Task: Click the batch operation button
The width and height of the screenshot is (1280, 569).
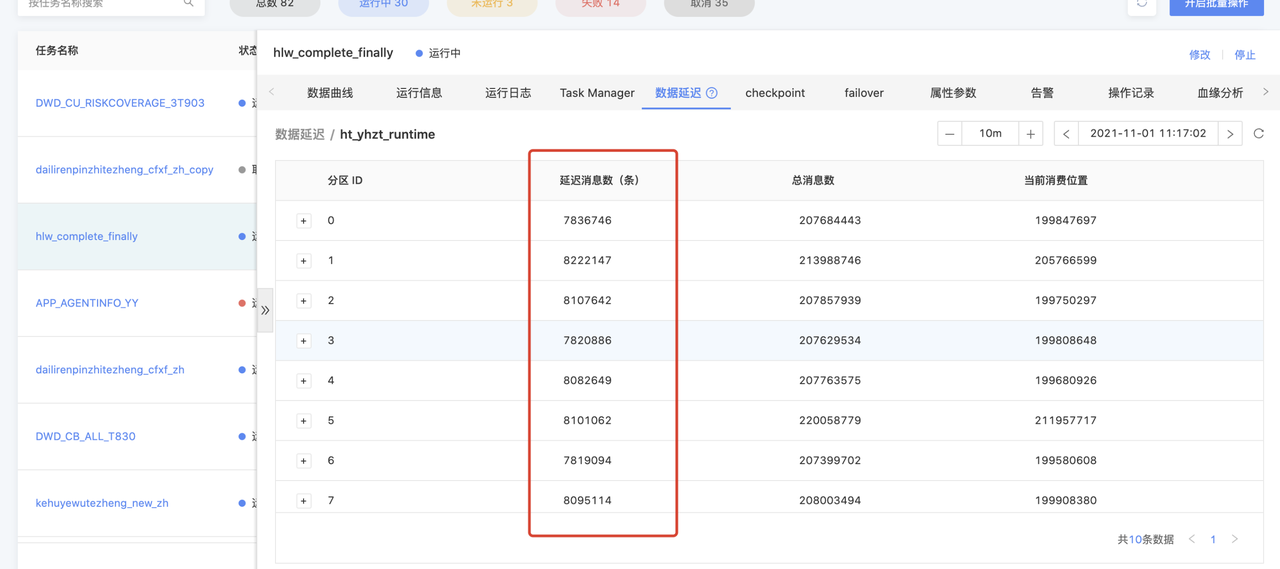Action: [1216, 5]
